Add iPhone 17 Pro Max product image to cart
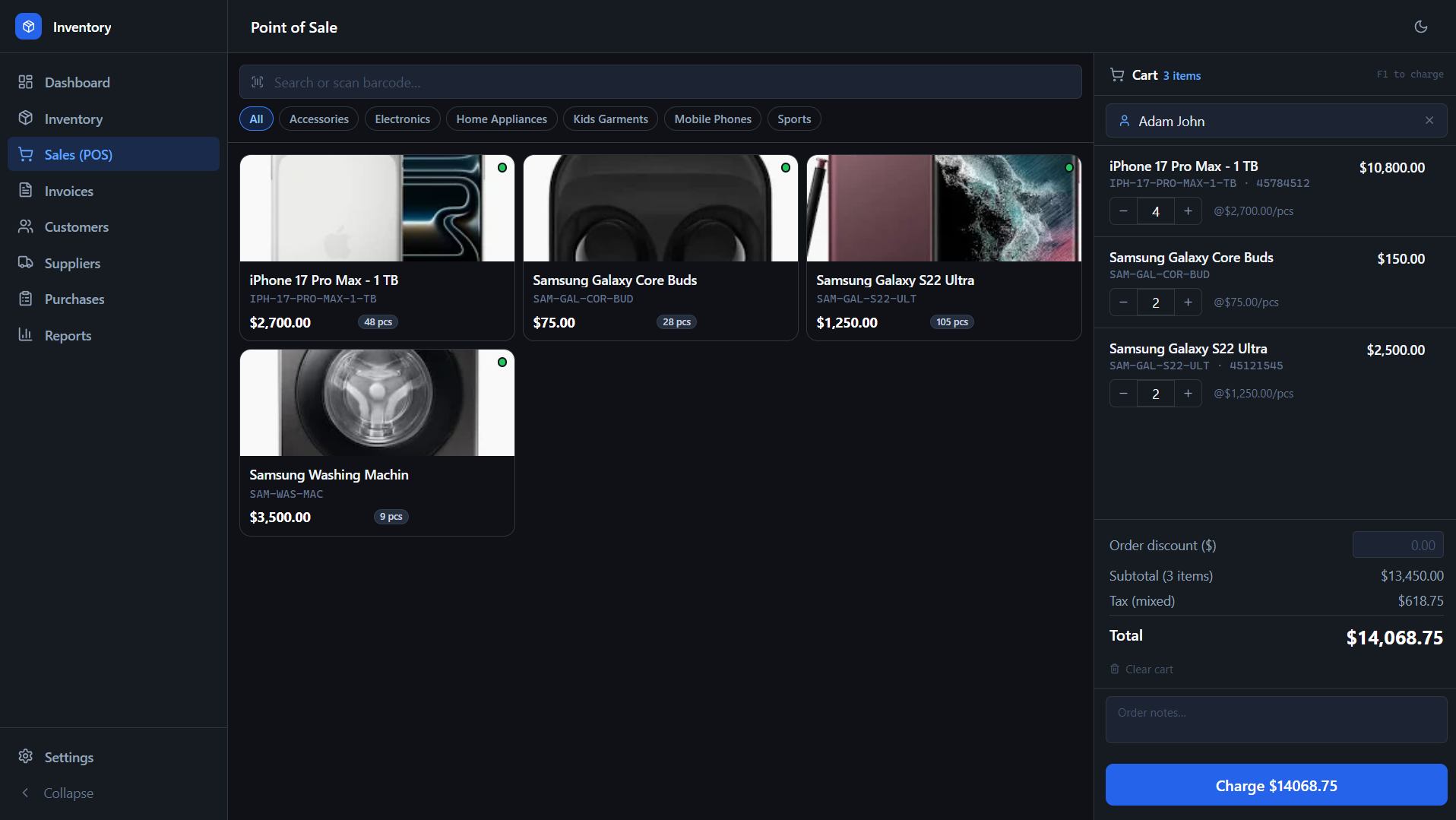 point(377,208)
